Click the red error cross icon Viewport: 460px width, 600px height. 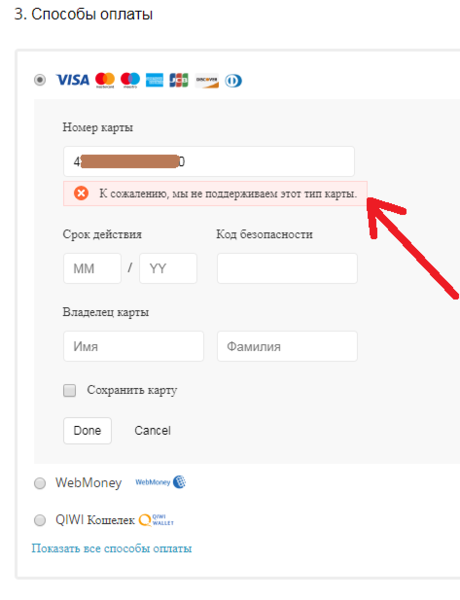tap(81, 193)
